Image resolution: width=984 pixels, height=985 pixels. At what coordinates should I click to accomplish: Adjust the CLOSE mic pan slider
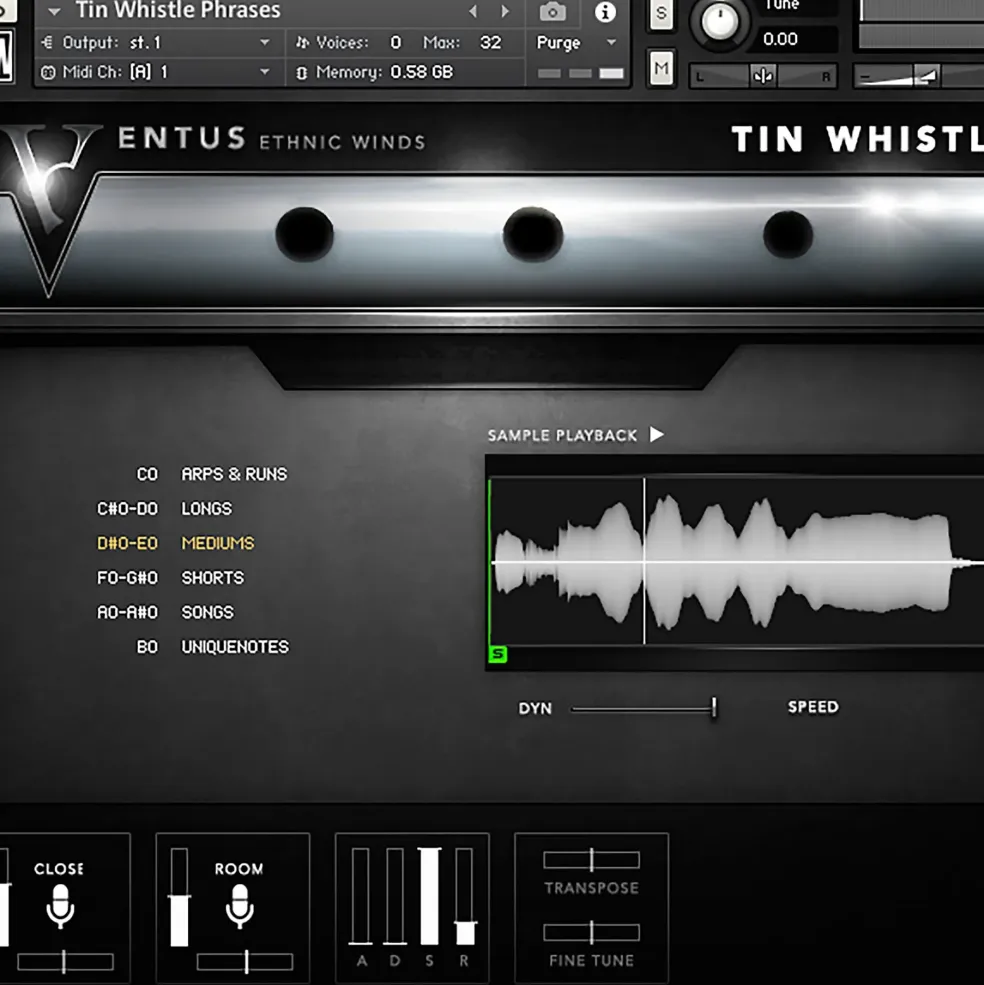pyautogui.click(x=65, y=962)
